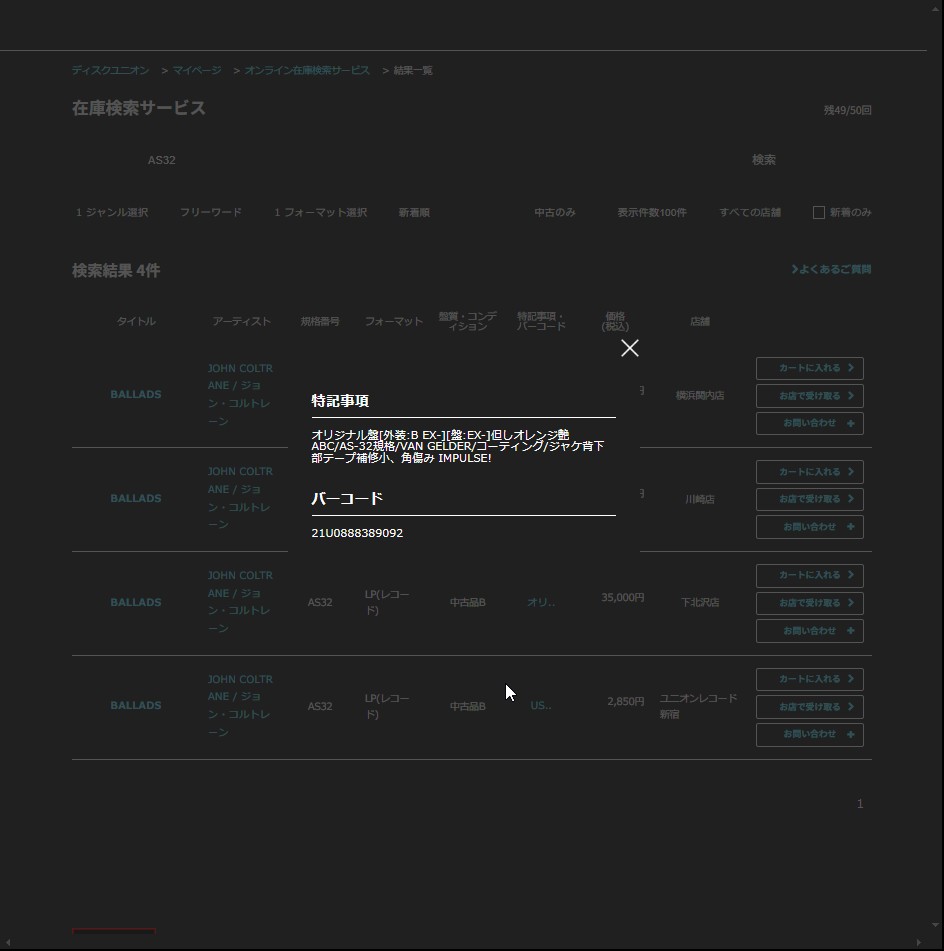
Task: Toggle the 新着のみ checkbox
Action: click(818, 212)
